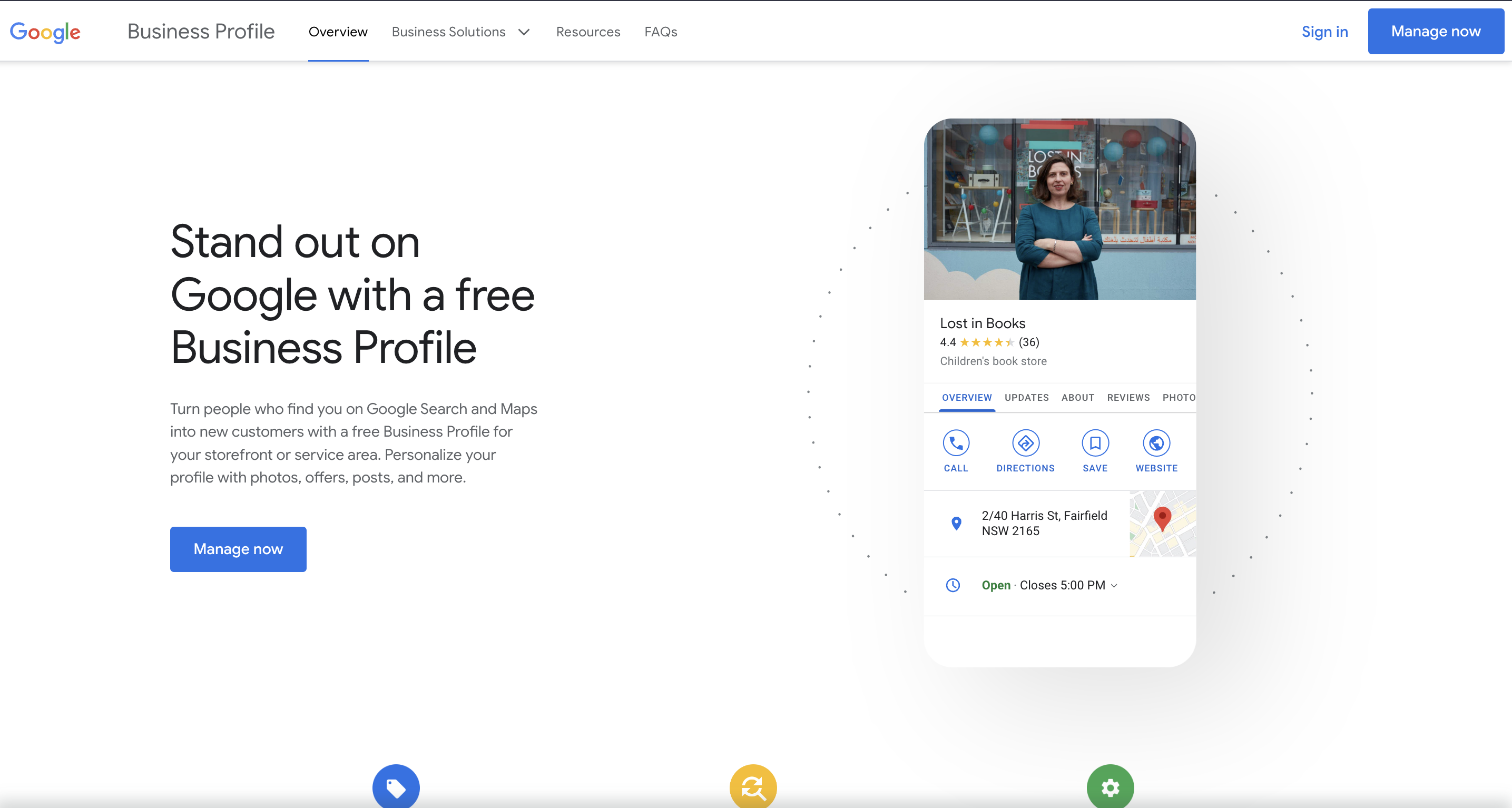The height and width of the screenshot is (808, 1512).
Task: Click the Sign in link
Action: (x=1324, y=32)
